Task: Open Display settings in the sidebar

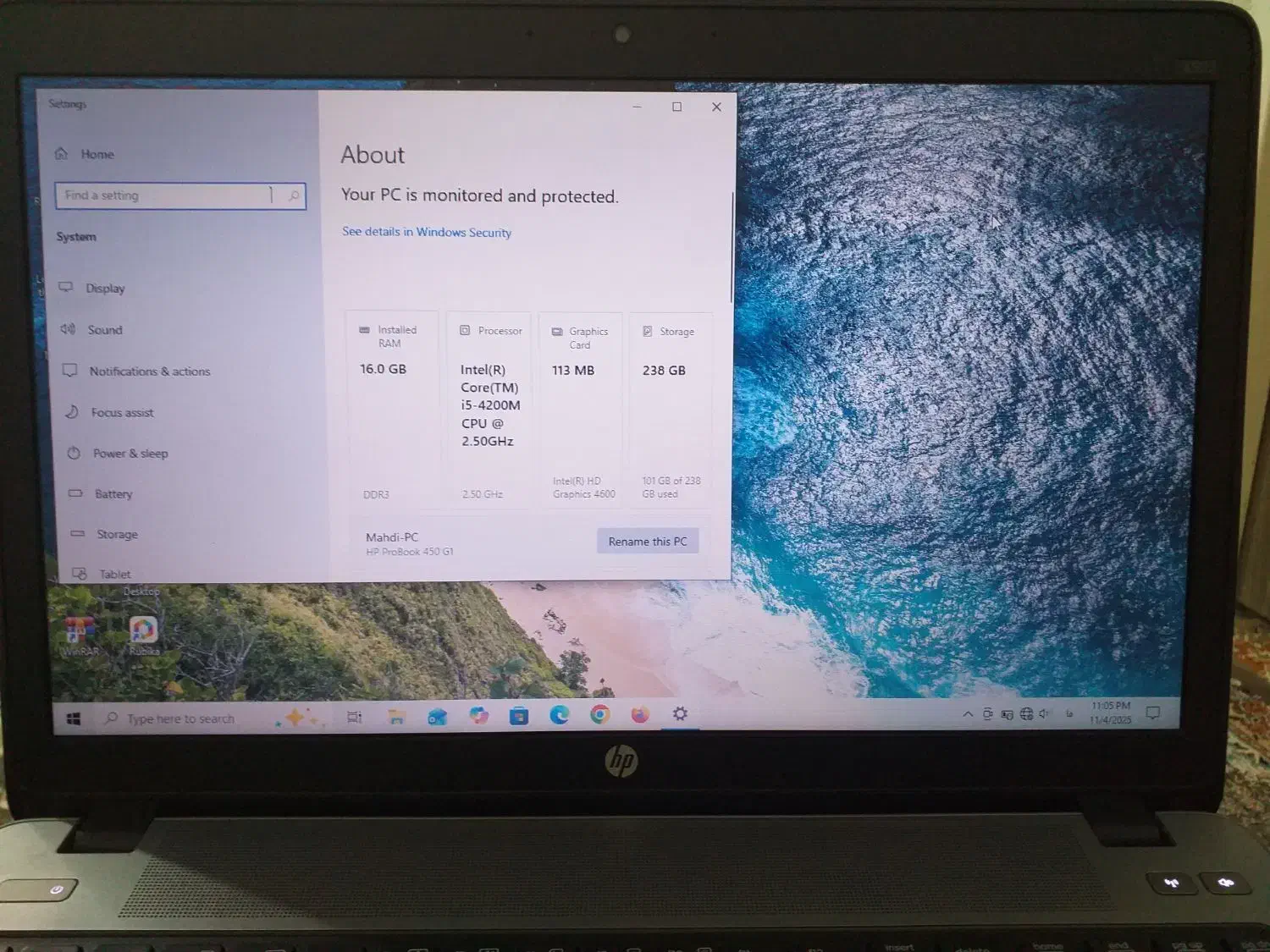Action: 104,289
